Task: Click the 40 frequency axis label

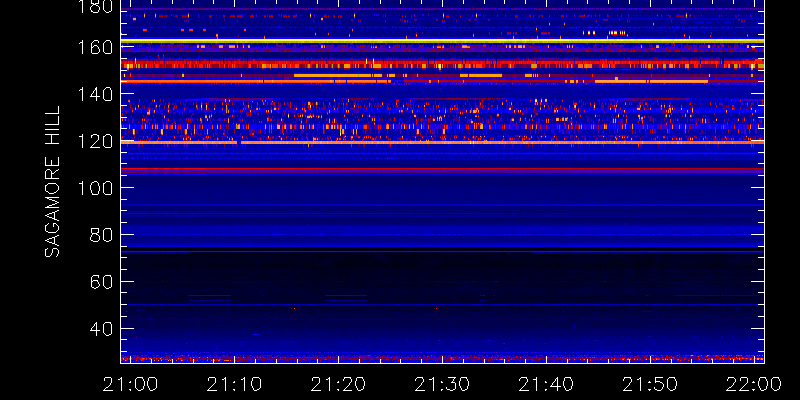Action: coord(102,329)
